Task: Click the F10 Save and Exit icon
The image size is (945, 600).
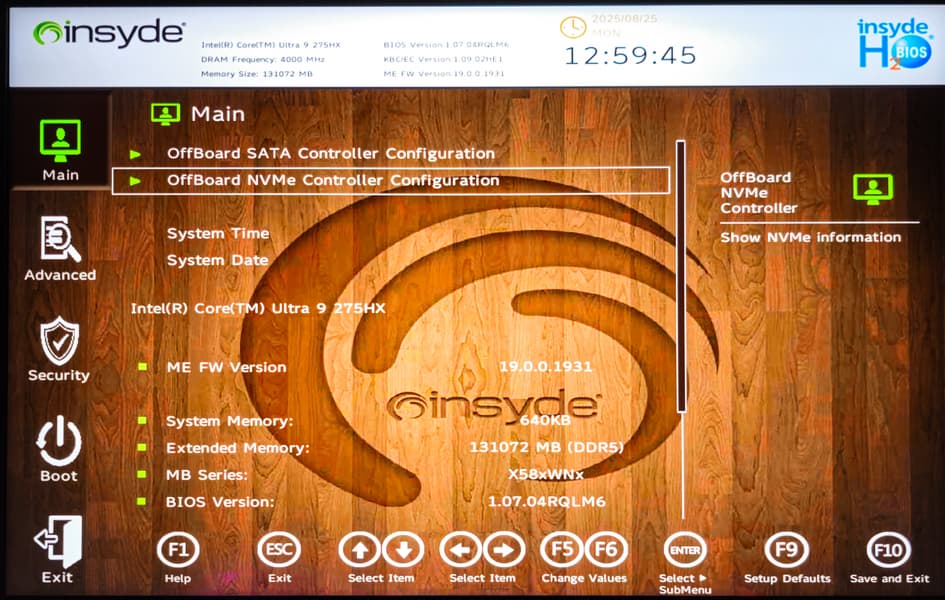Action: click(888, 549)
